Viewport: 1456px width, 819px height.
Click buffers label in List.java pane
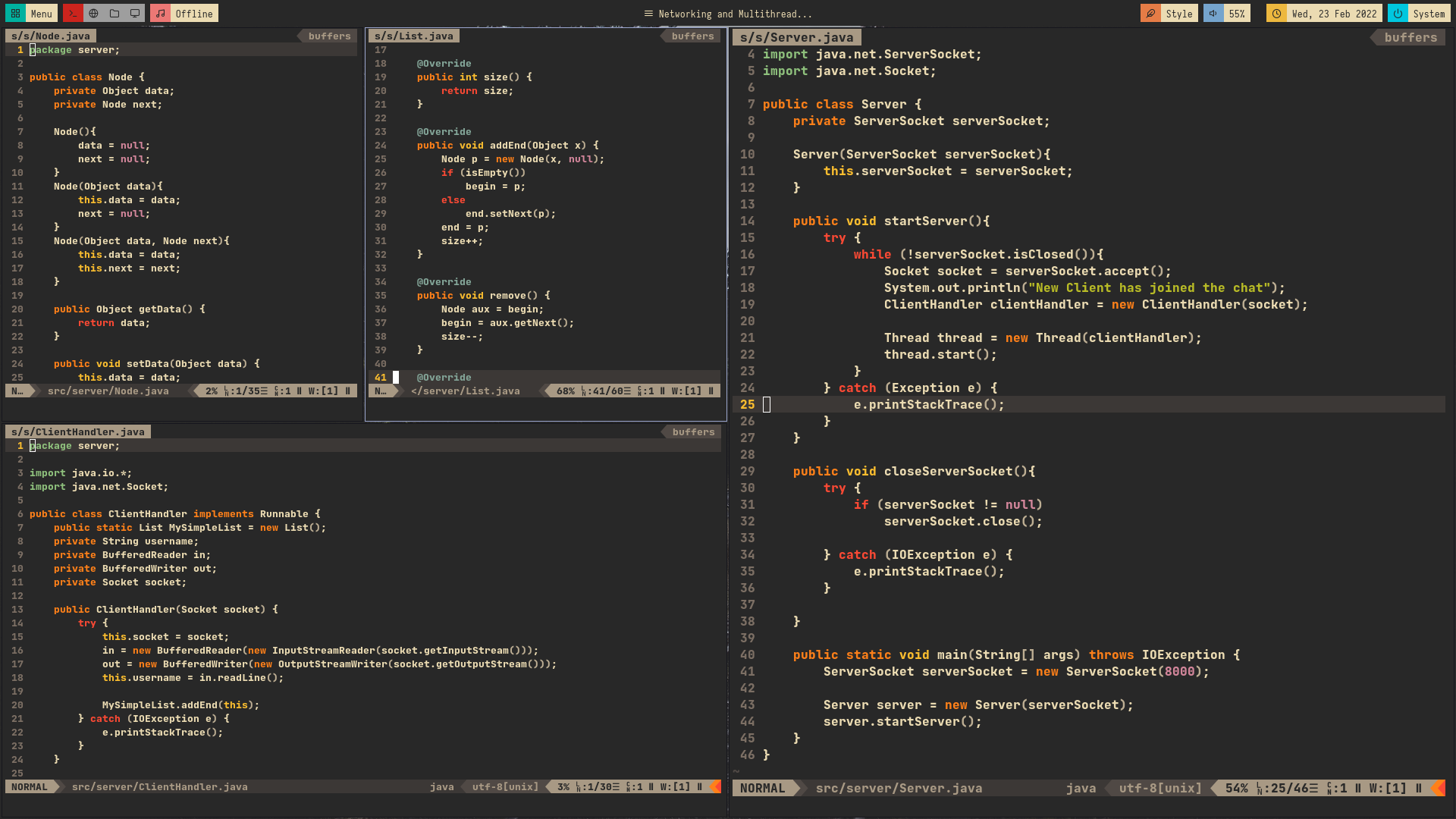[692, 36]
